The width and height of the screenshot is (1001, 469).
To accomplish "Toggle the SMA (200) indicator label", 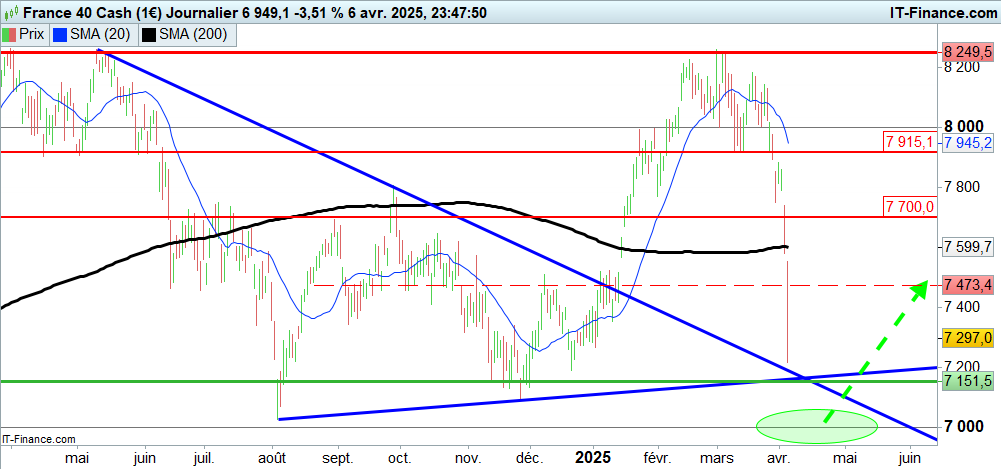I will (x=192, y=34).
